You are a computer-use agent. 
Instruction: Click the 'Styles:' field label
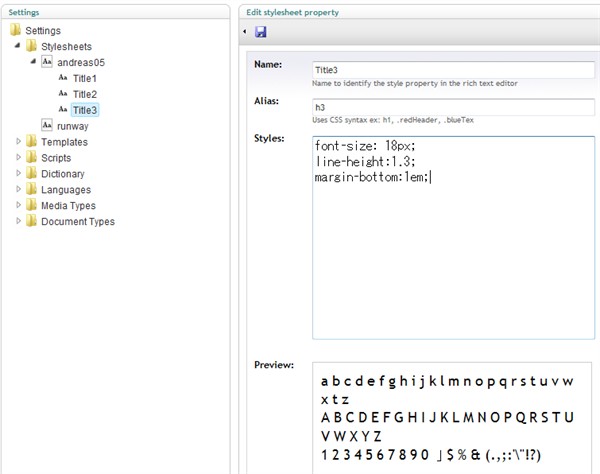(x=269, y=138)
